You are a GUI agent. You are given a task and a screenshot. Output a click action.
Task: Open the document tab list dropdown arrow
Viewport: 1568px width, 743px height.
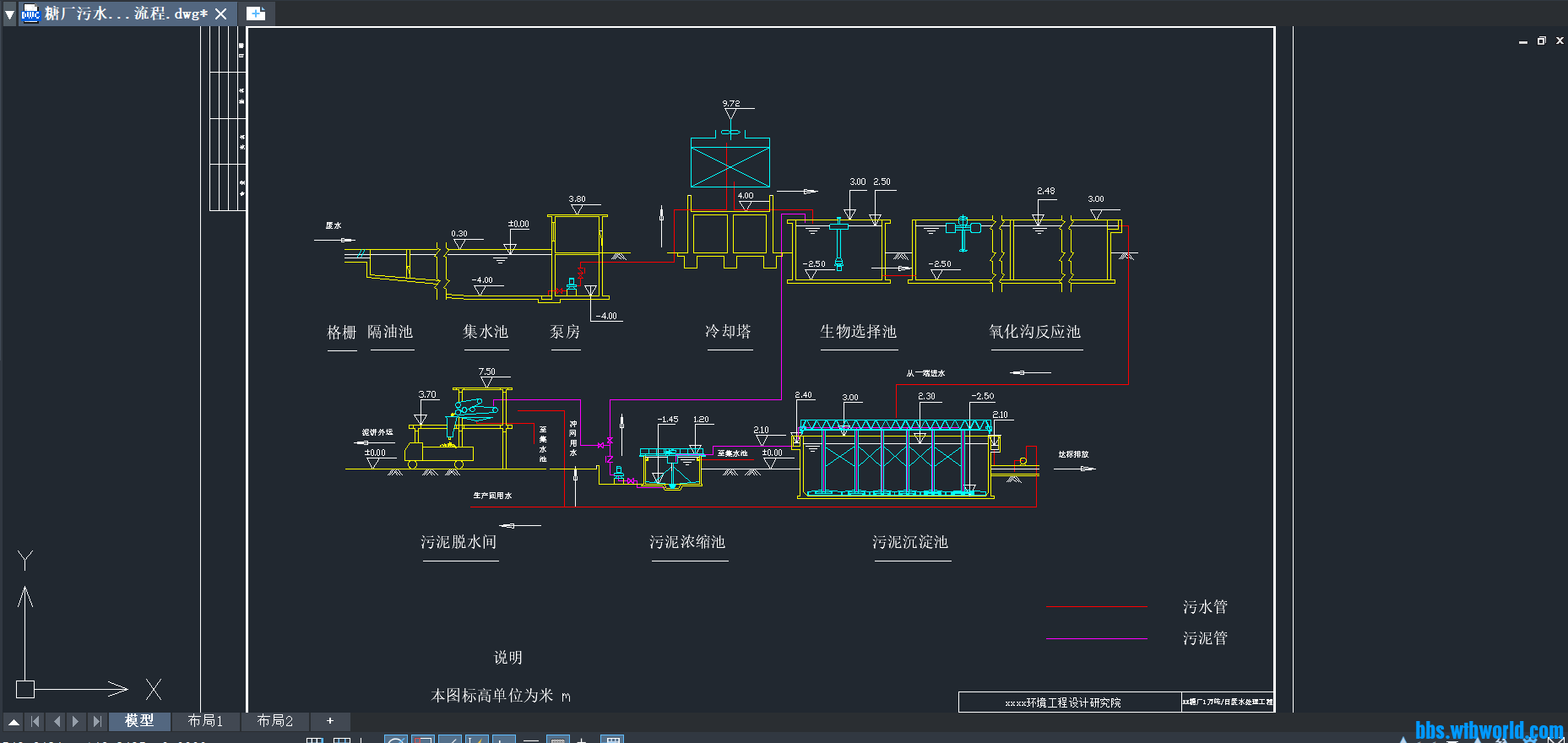pyautogui.click(x=10, y=14)
